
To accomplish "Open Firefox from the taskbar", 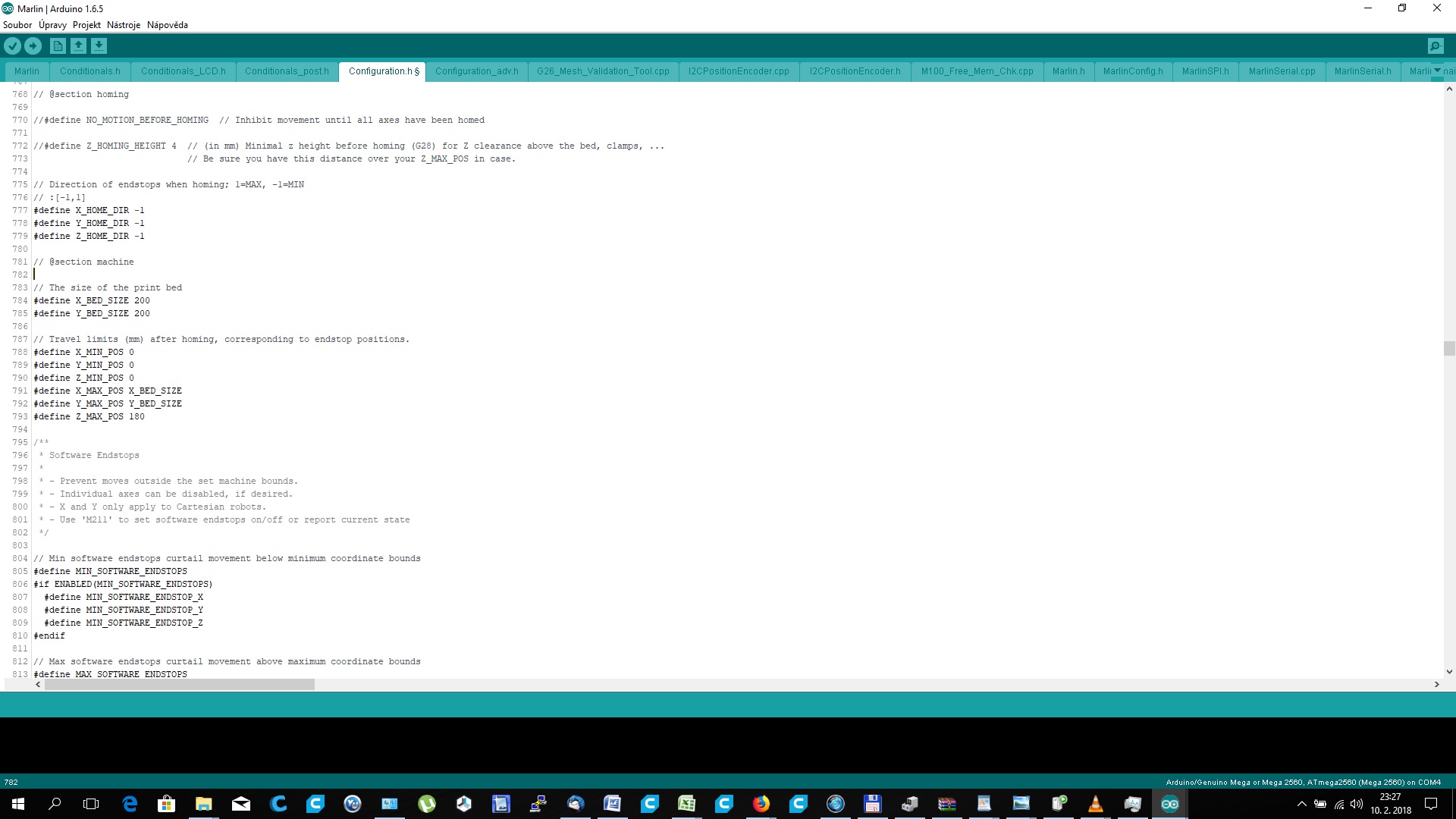I will coord(761,804).
